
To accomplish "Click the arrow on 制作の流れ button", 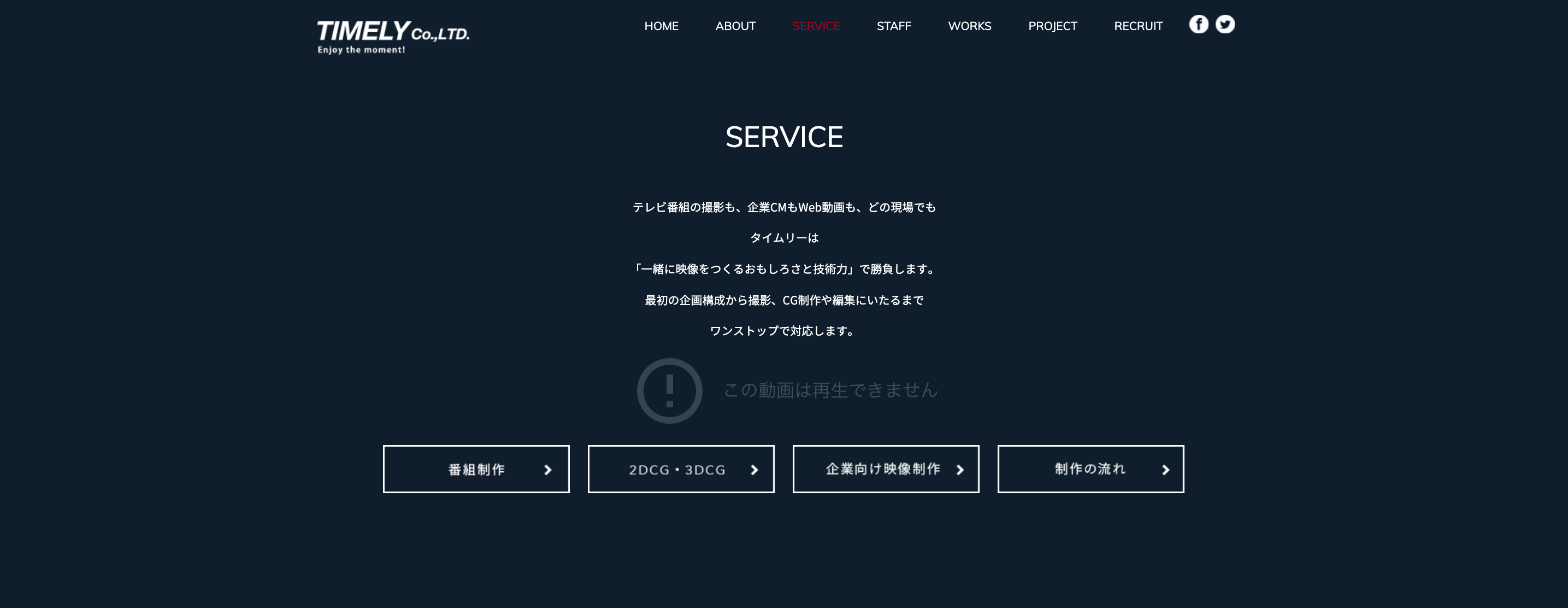I will 1166,470.
